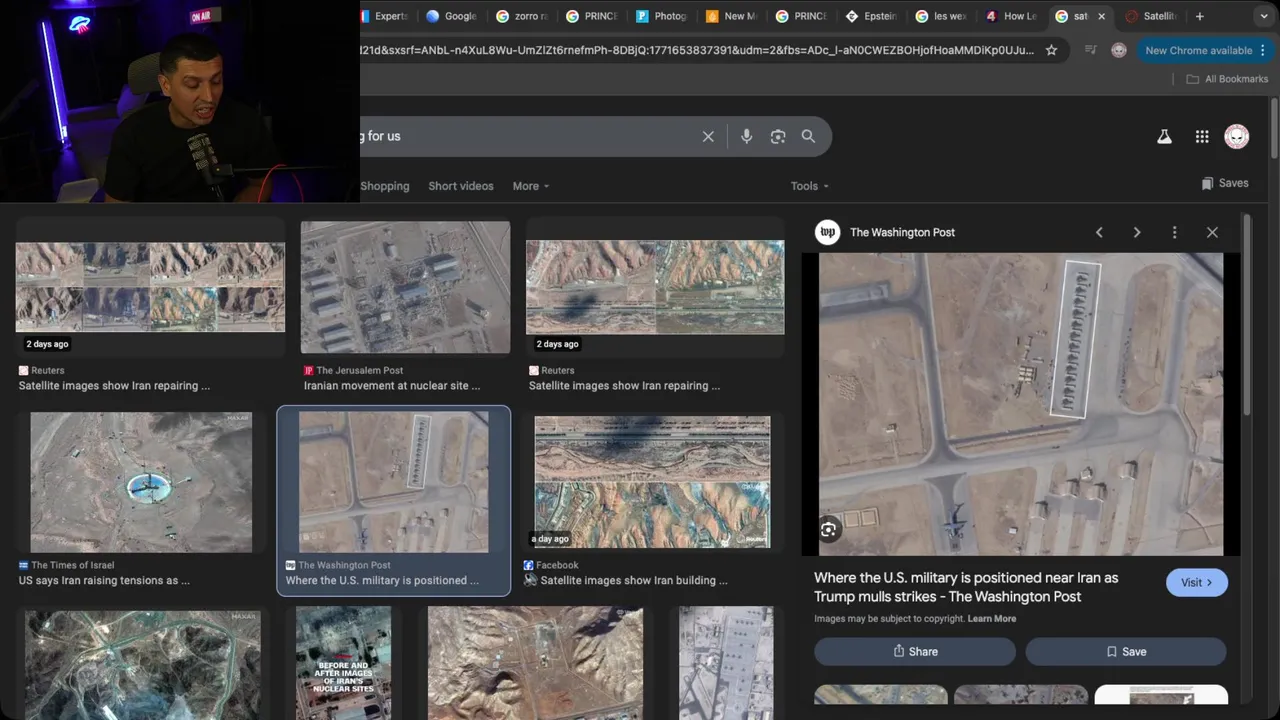Image resolution: width=1280 pixels, height=720 pixels.
Task: Click the Share button
Action: 915,651
